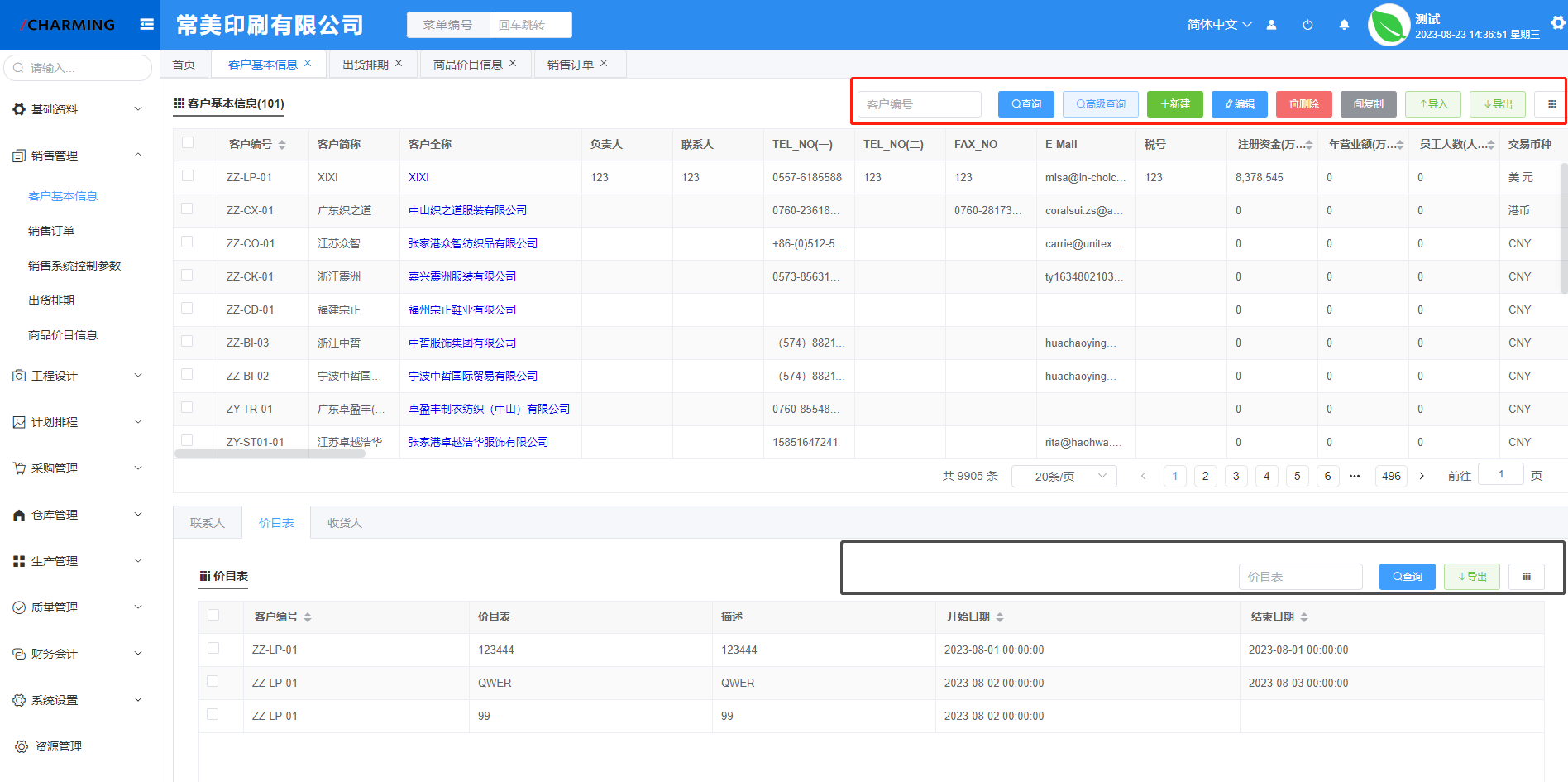1568x782 pixels.
Task: Expand the 基础资料 sidebar menu
Action: click(80, 109)
